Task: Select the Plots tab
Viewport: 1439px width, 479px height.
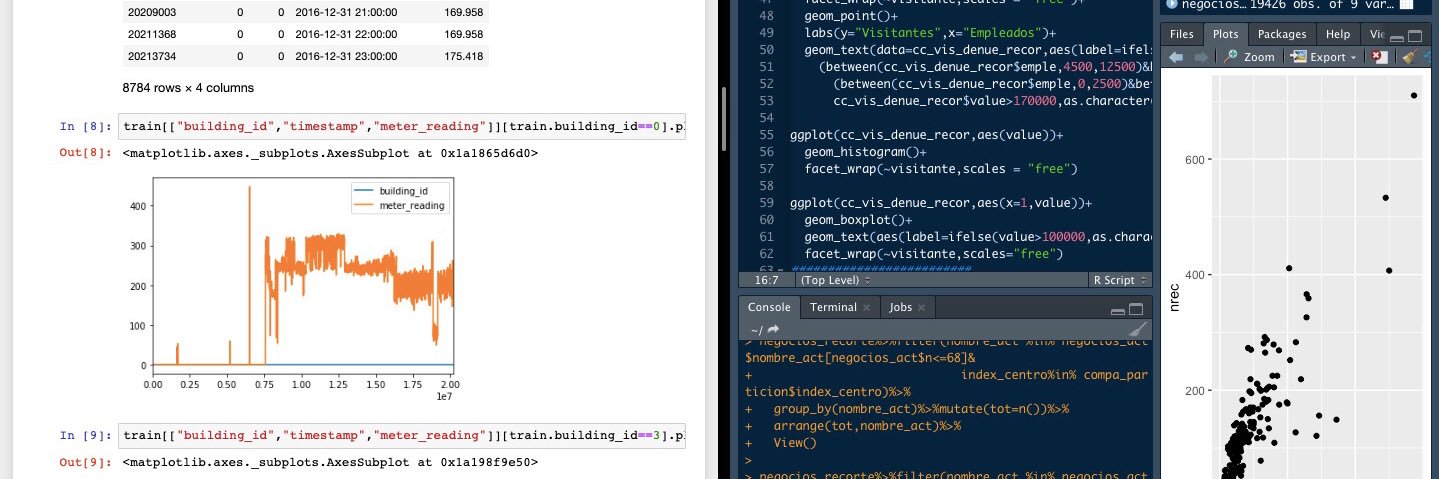Action: pyautogui.click(x=1225, y=33)
